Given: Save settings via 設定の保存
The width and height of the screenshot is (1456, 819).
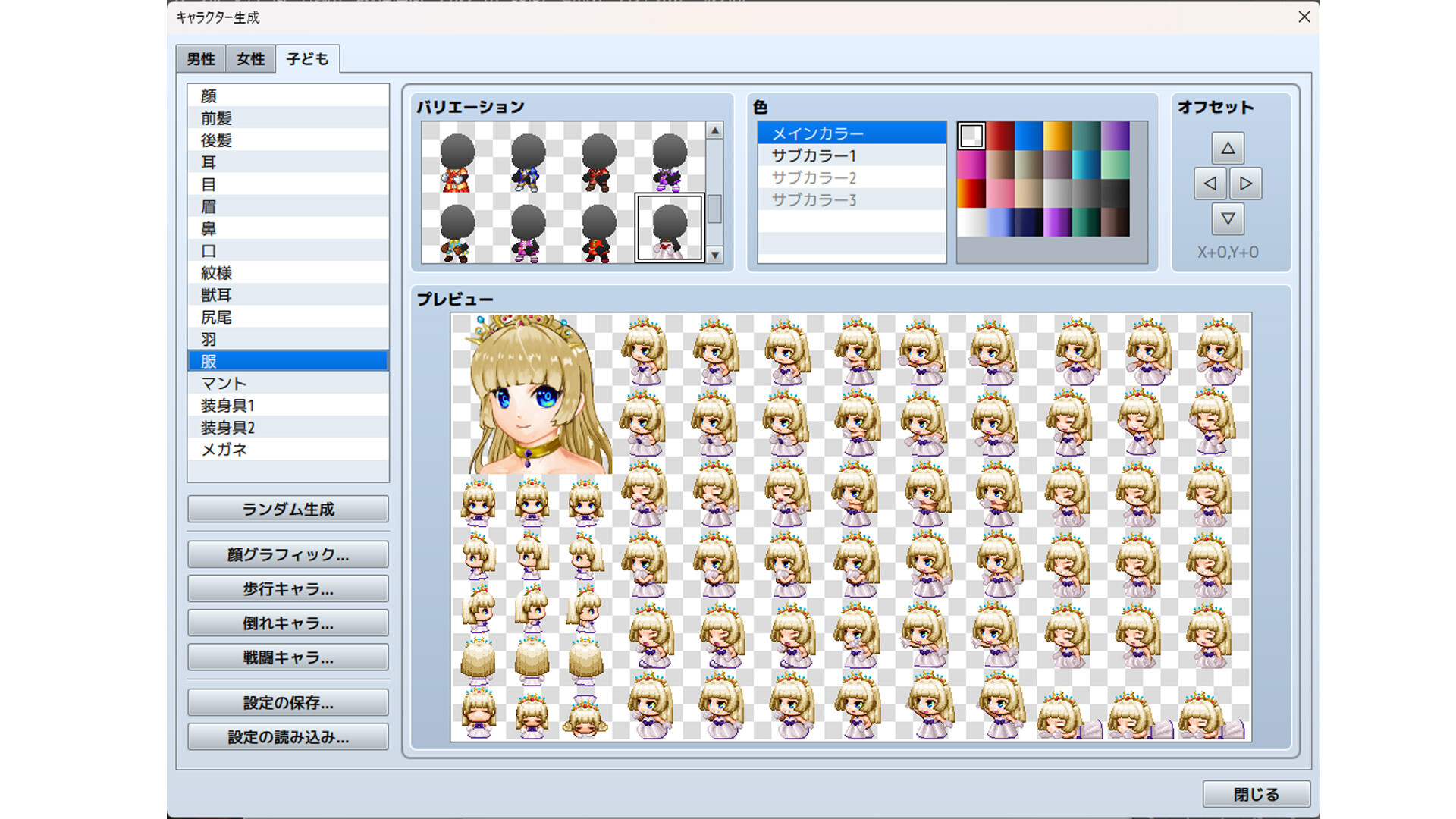Looking at the screenshot, I should point(287,702).
